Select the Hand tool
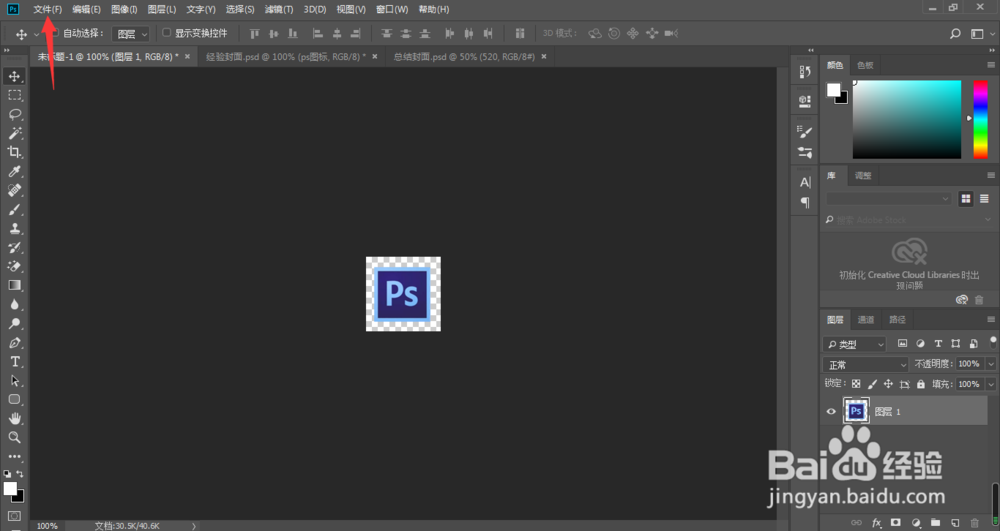This screenshot has height=531, width=1000. pos(14,419)
